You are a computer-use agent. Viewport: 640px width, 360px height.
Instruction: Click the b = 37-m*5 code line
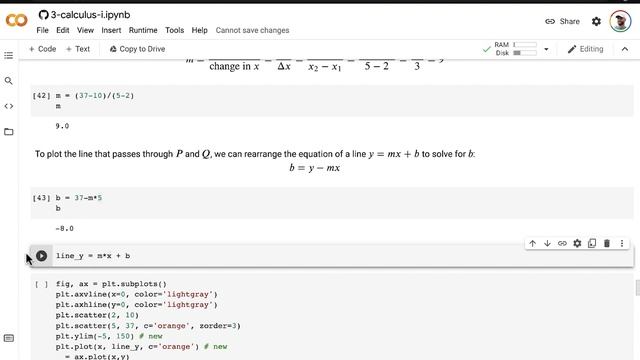coord(79,198)
